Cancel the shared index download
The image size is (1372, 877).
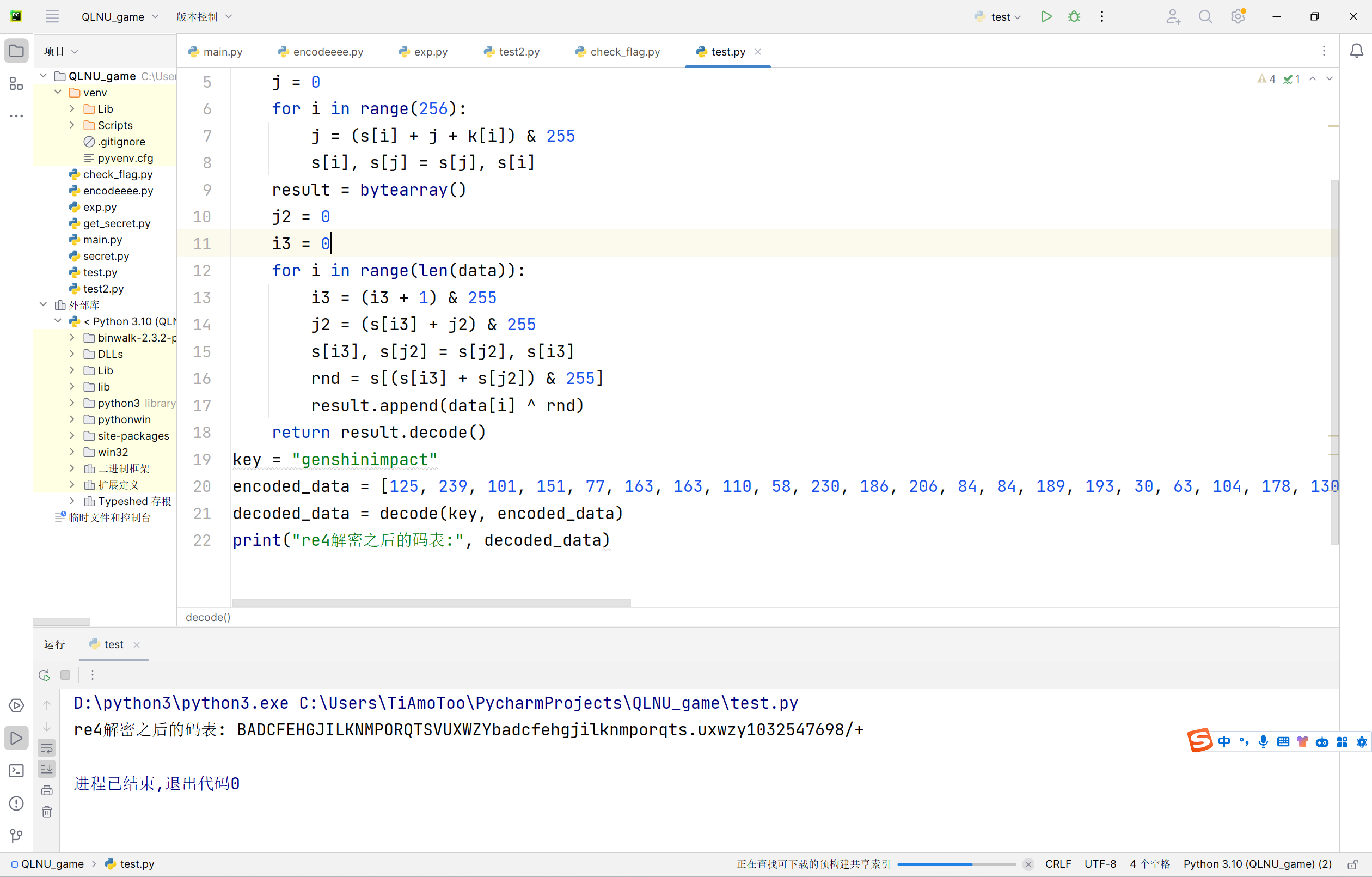coord(1028,864)
